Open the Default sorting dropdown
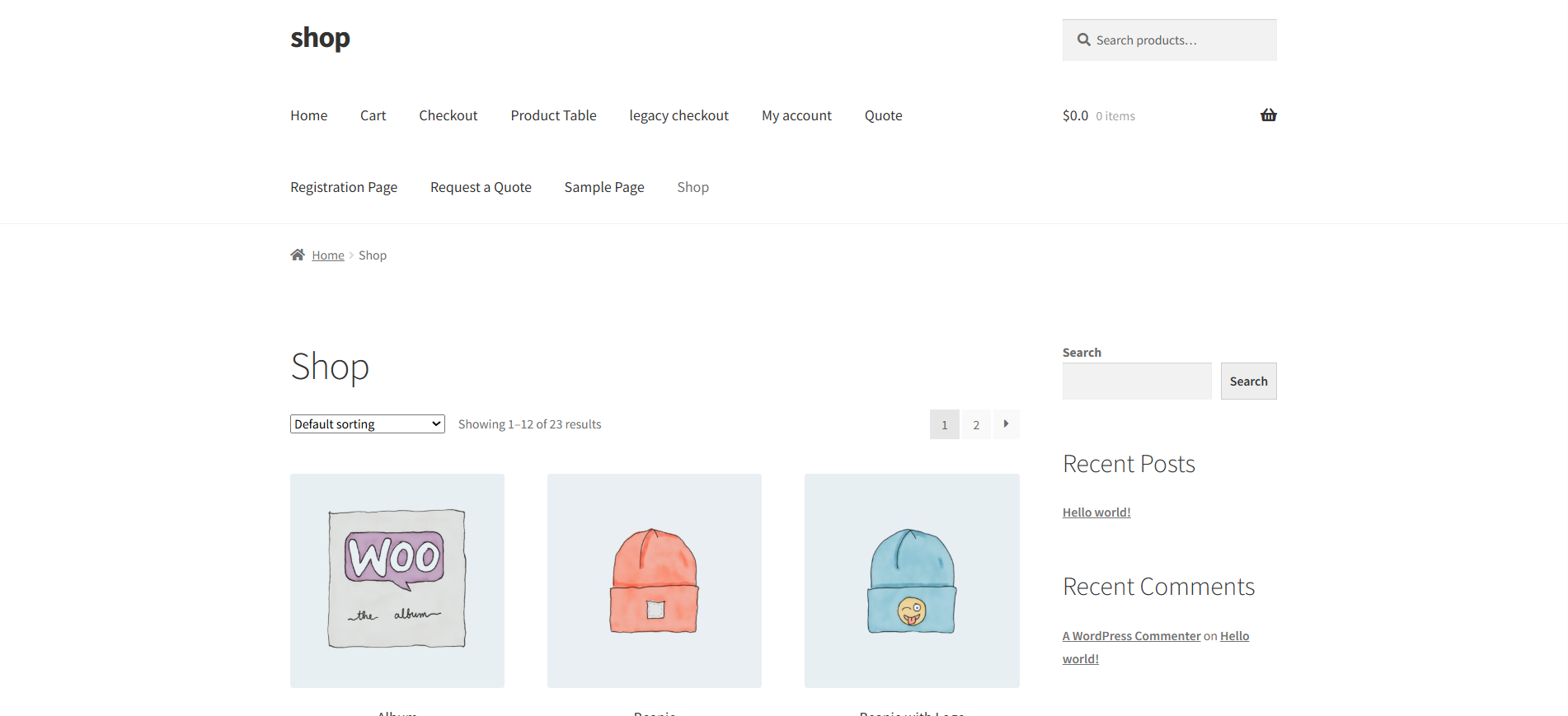The height and width of the screenshot is (716, 1568). [x=367, y=424]
